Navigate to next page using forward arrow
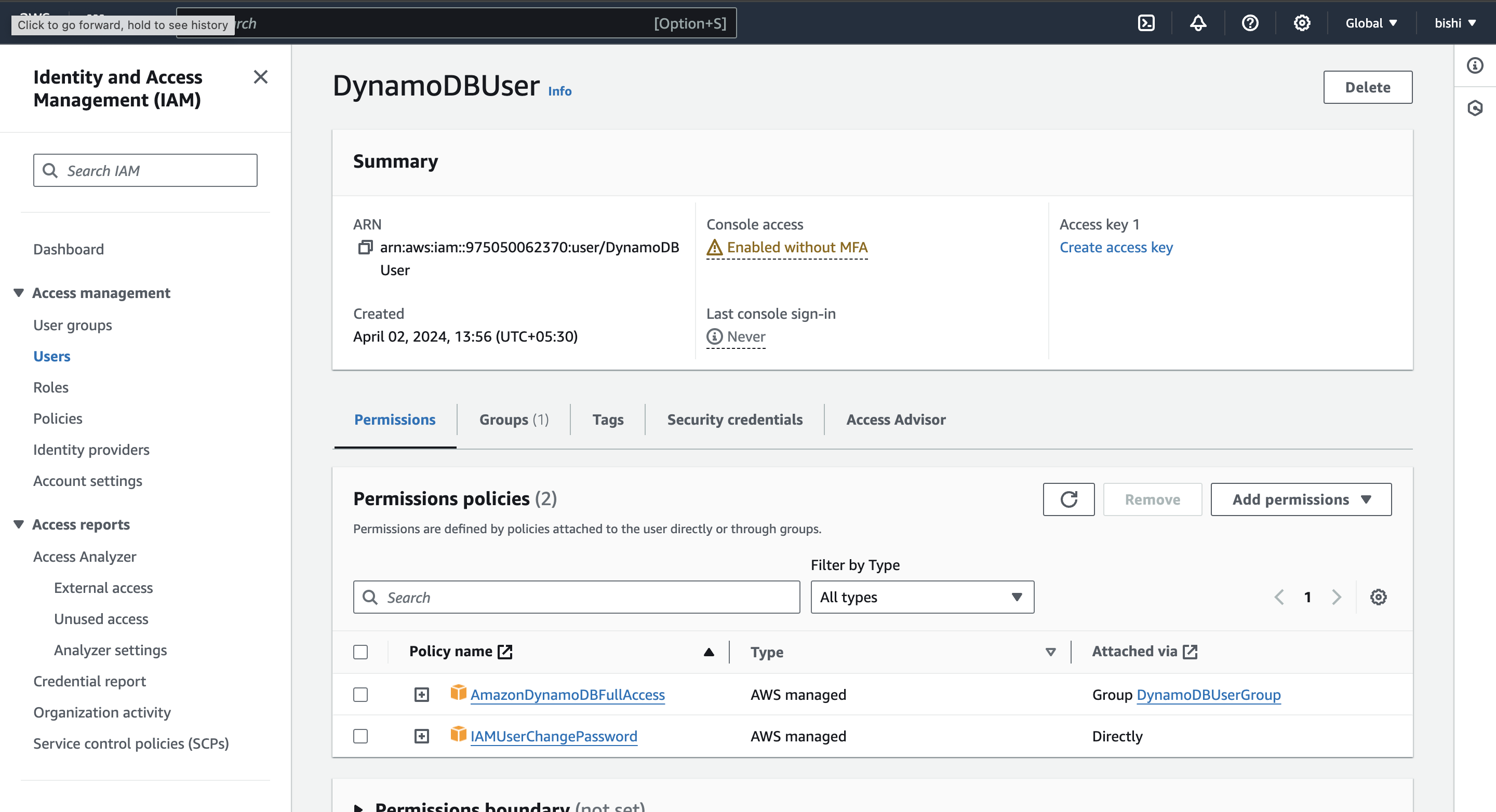This screenshot has height=812, width=1496. [1337, 598]
